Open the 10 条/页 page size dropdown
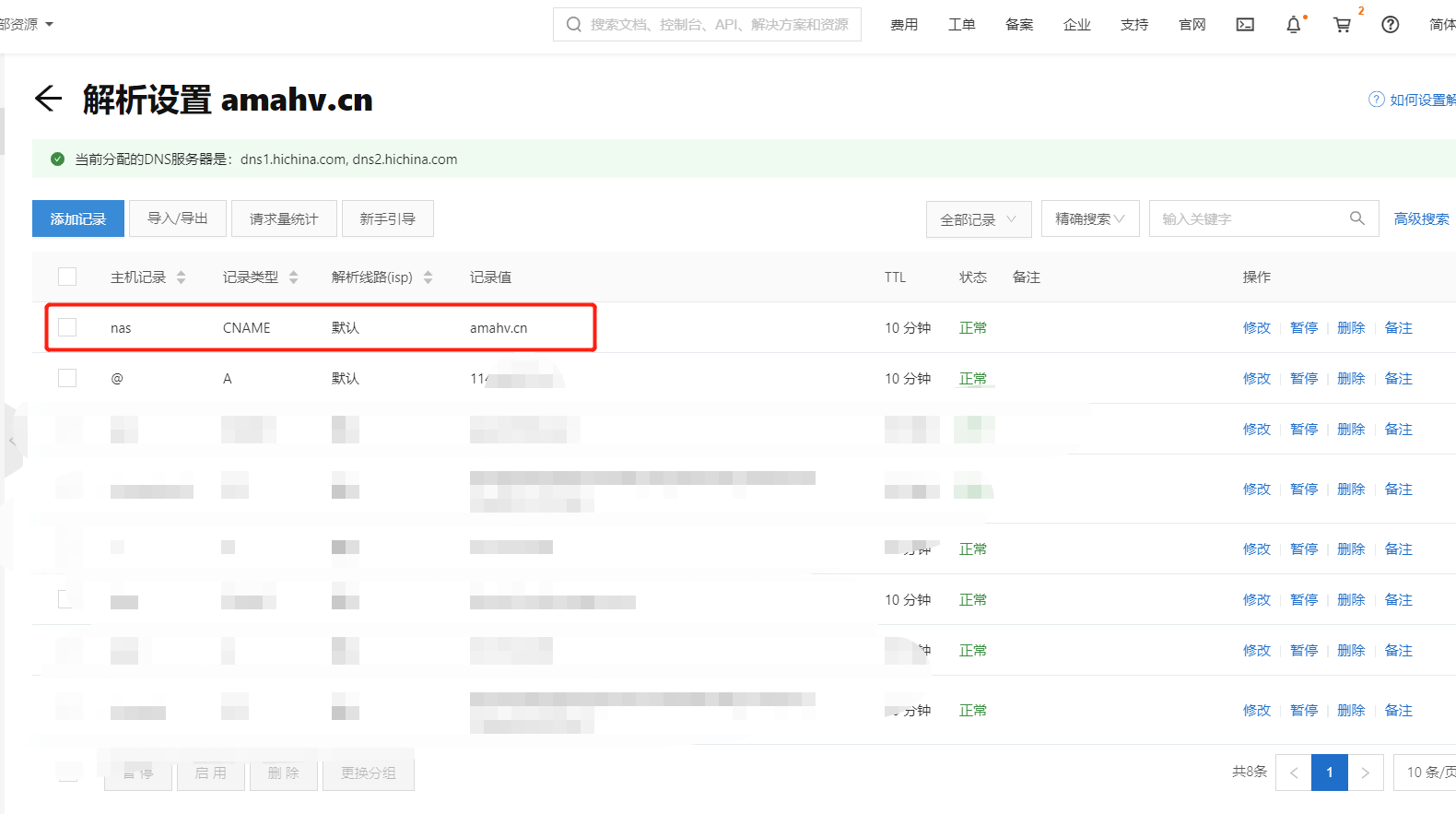Image resolution: width=1456 pixels, height=814 pixels. tap(1425, 773)
